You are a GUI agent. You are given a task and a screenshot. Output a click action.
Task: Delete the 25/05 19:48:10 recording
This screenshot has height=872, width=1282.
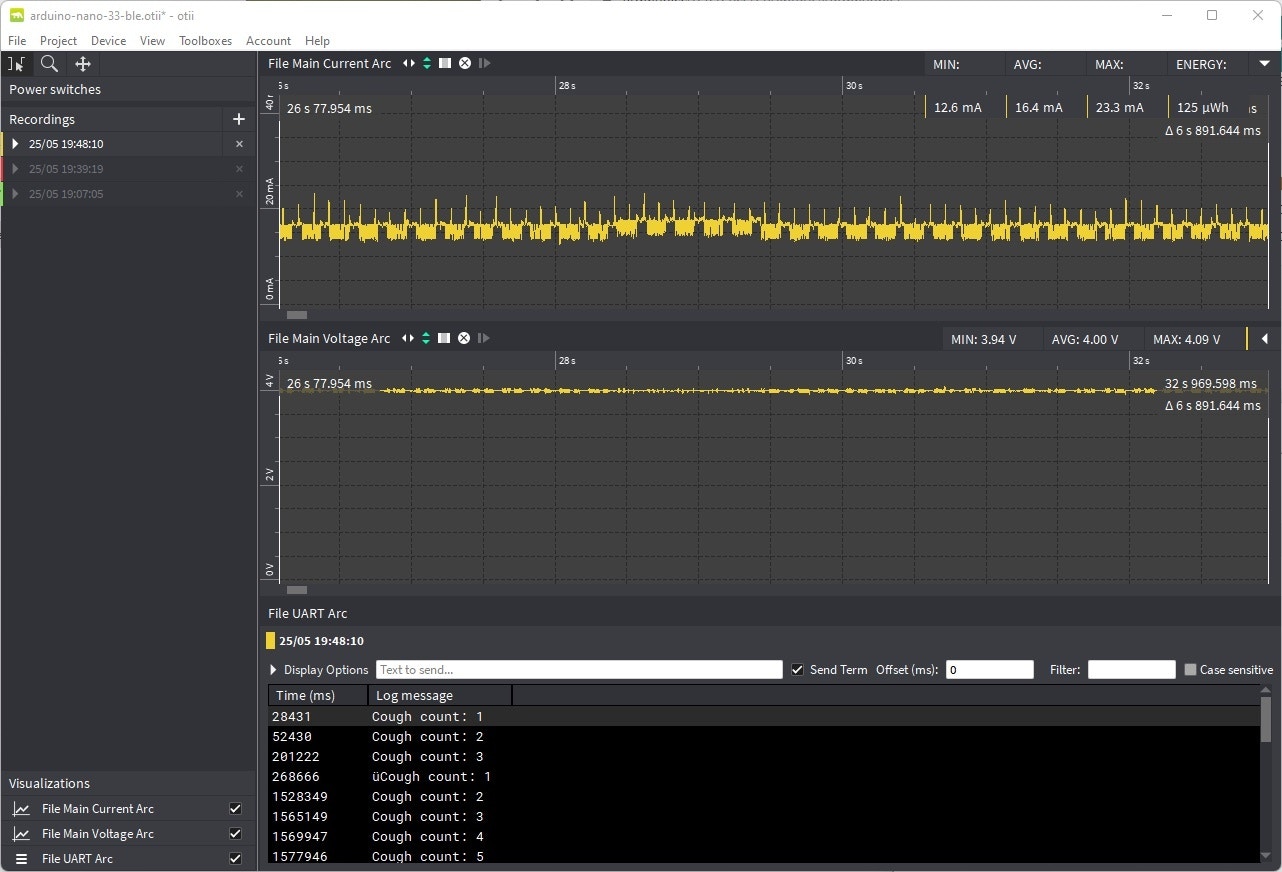click(x=239, y=144)
